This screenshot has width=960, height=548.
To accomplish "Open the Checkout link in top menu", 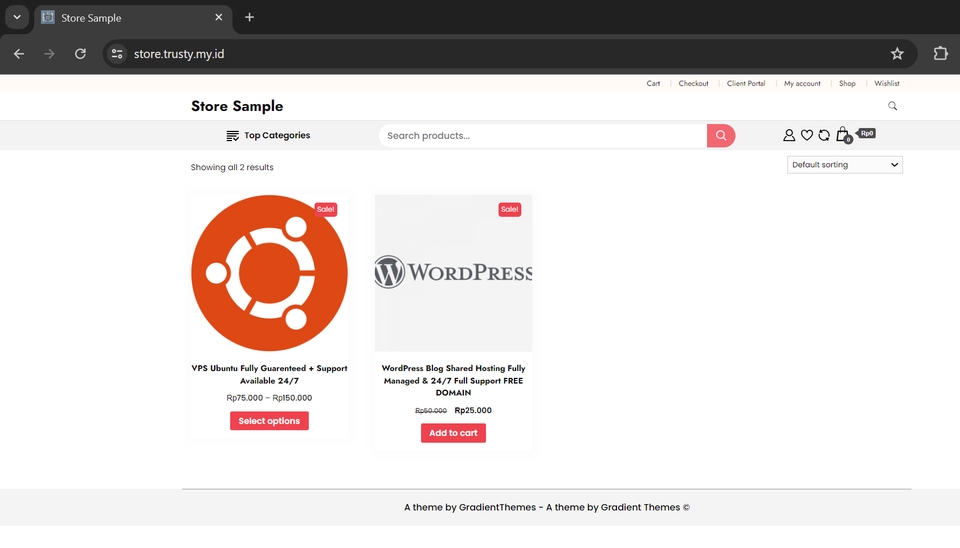I will pyautogui.click(x=693, y=83).
